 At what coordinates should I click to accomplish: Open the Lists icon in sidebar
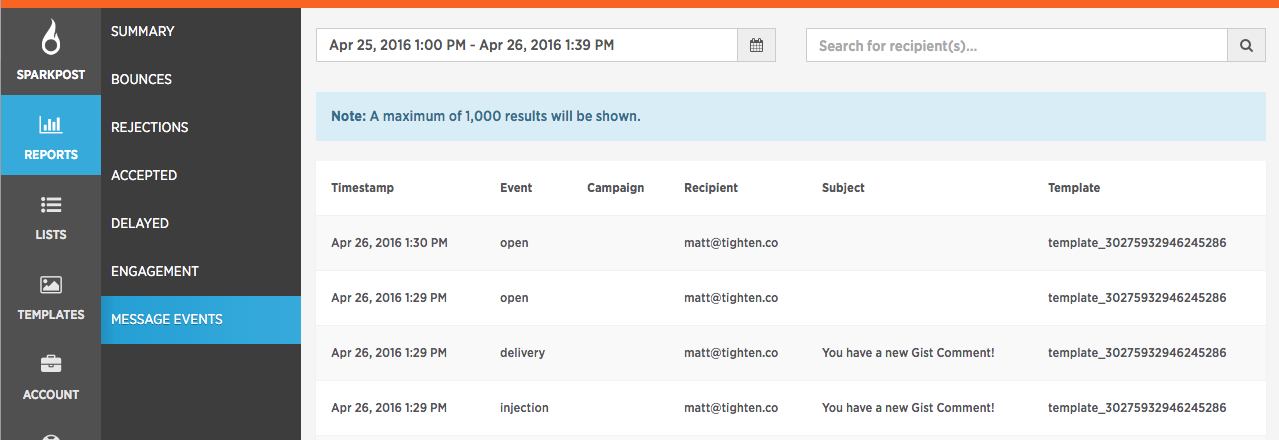[x=50, y=205]
